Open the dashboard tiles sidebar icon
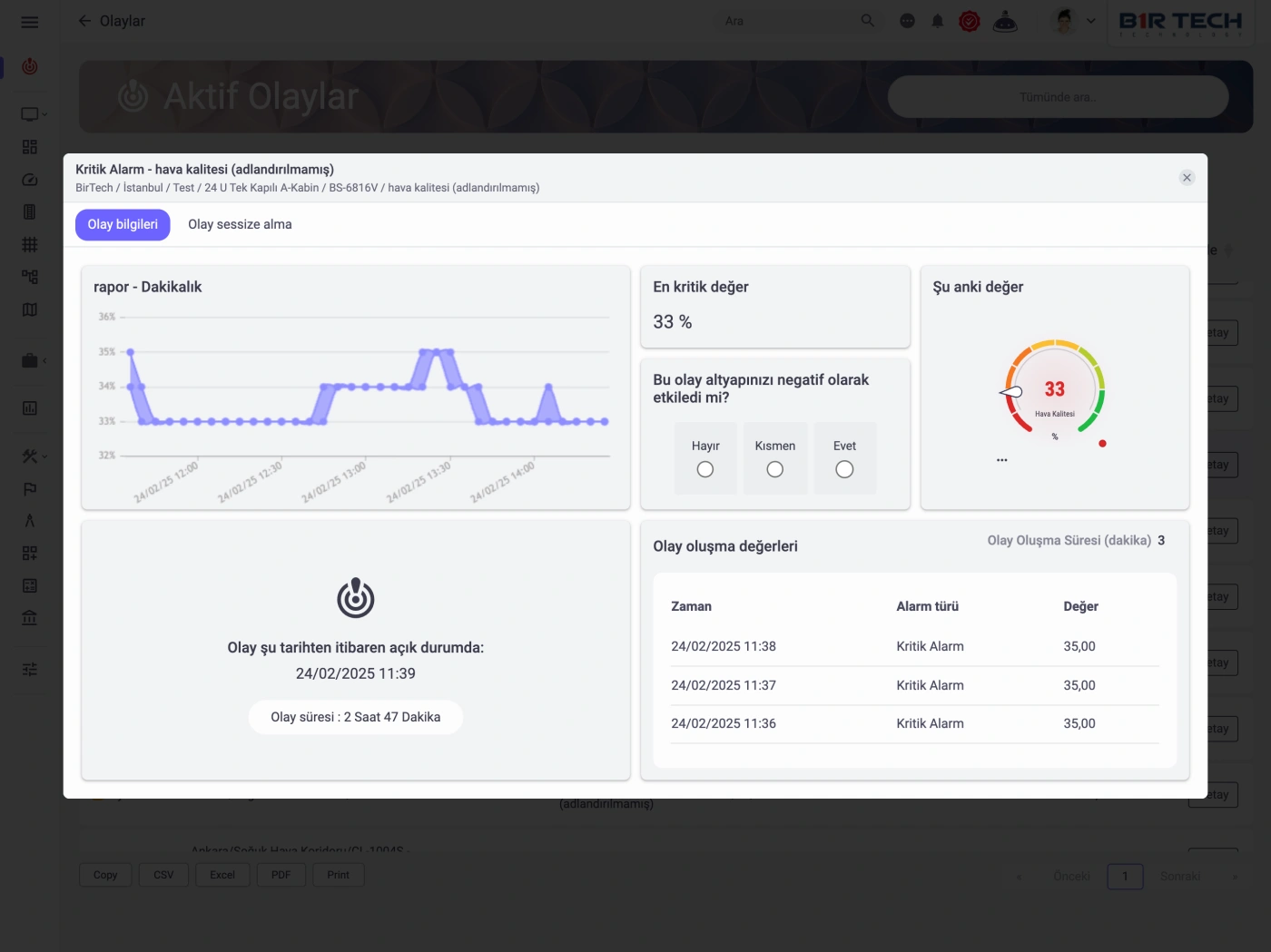The image size is (1271, 952). click(30, 147)
